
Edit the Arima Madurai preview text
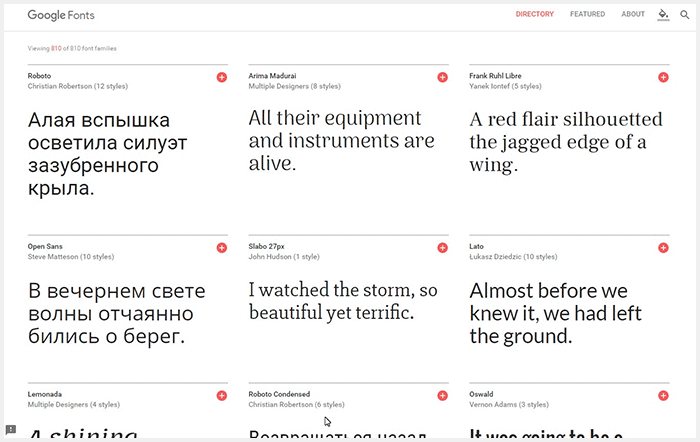click(341, 140)
